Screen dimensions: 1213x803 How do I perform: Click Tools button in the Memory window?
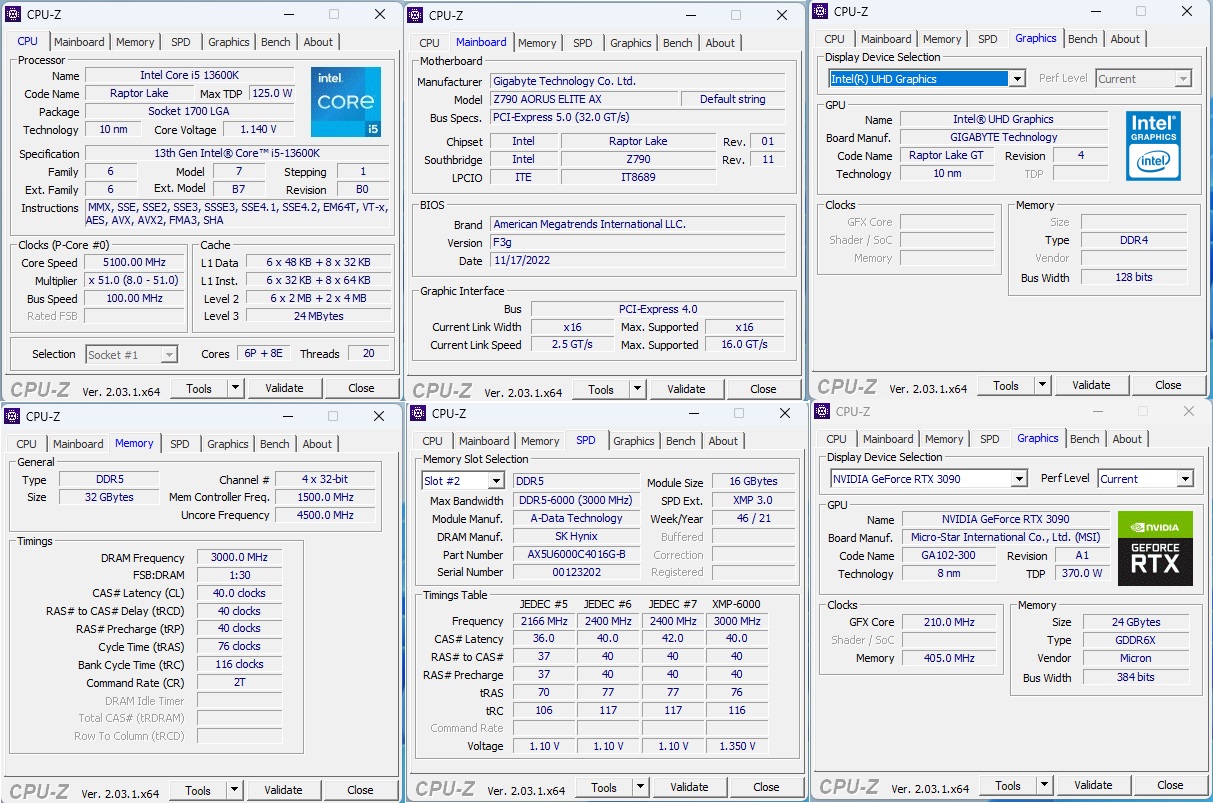[x=198, y=790]
